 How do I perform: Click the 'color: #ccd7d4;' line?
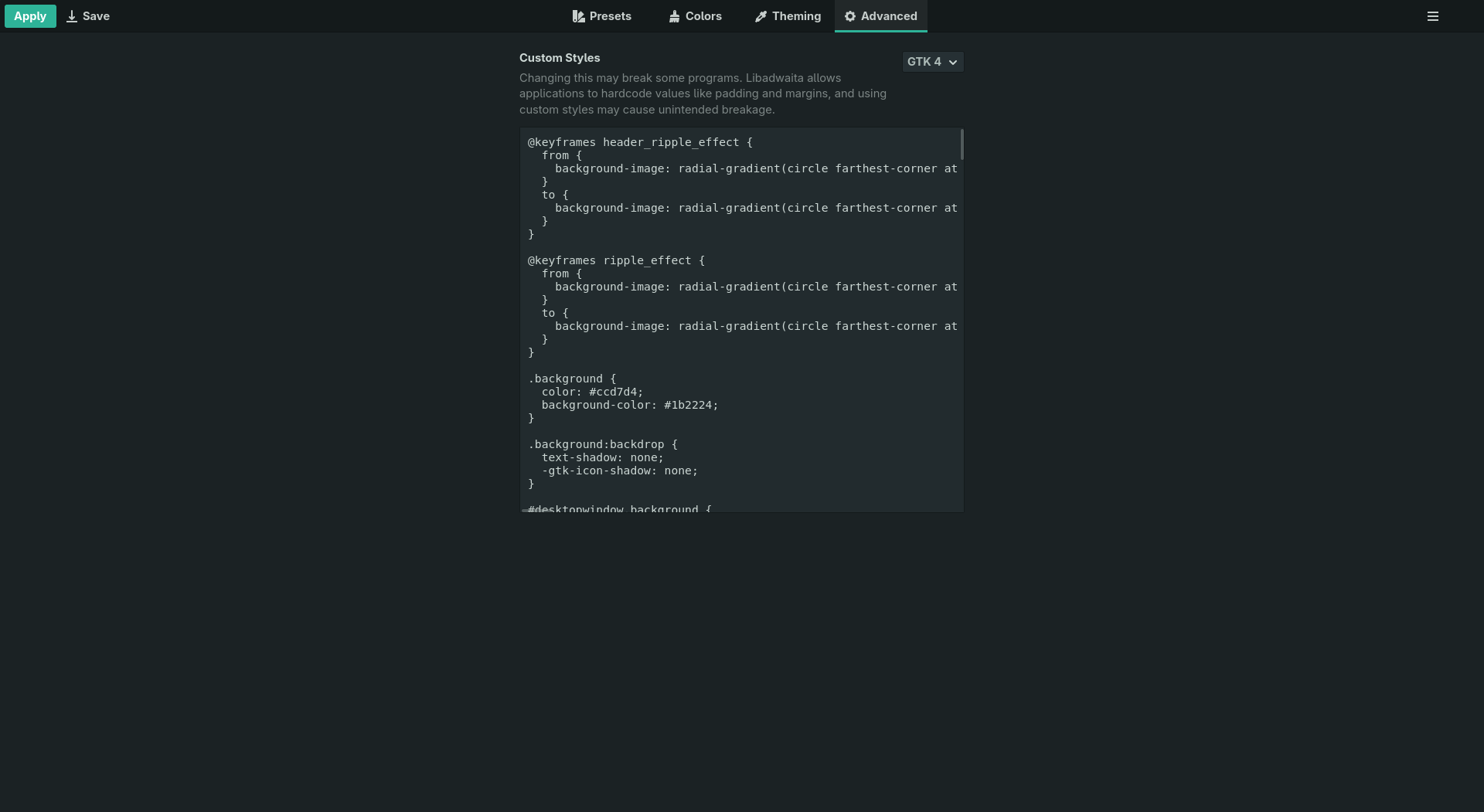click(592, 392)
